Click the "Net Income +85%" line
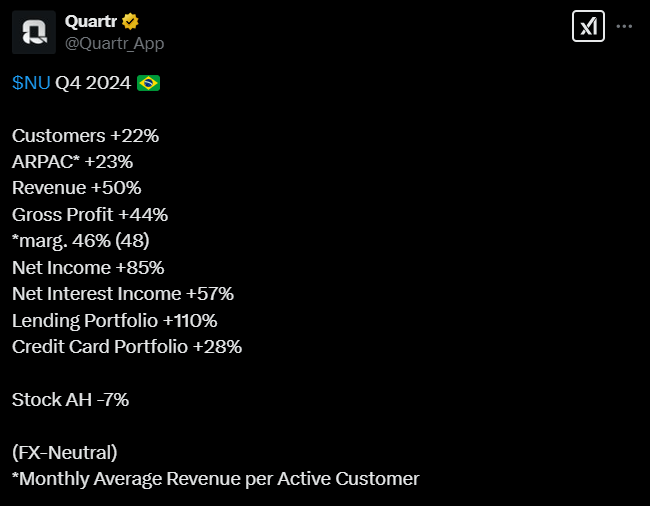Screen dimensions: 650x506 [x=88, y=267]
